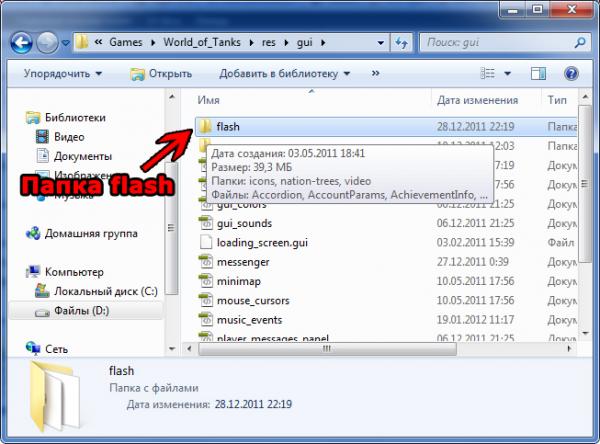Viewport: 600px width, 444px height.
Task: Select Games in the address path
Action: pos(126,42)
